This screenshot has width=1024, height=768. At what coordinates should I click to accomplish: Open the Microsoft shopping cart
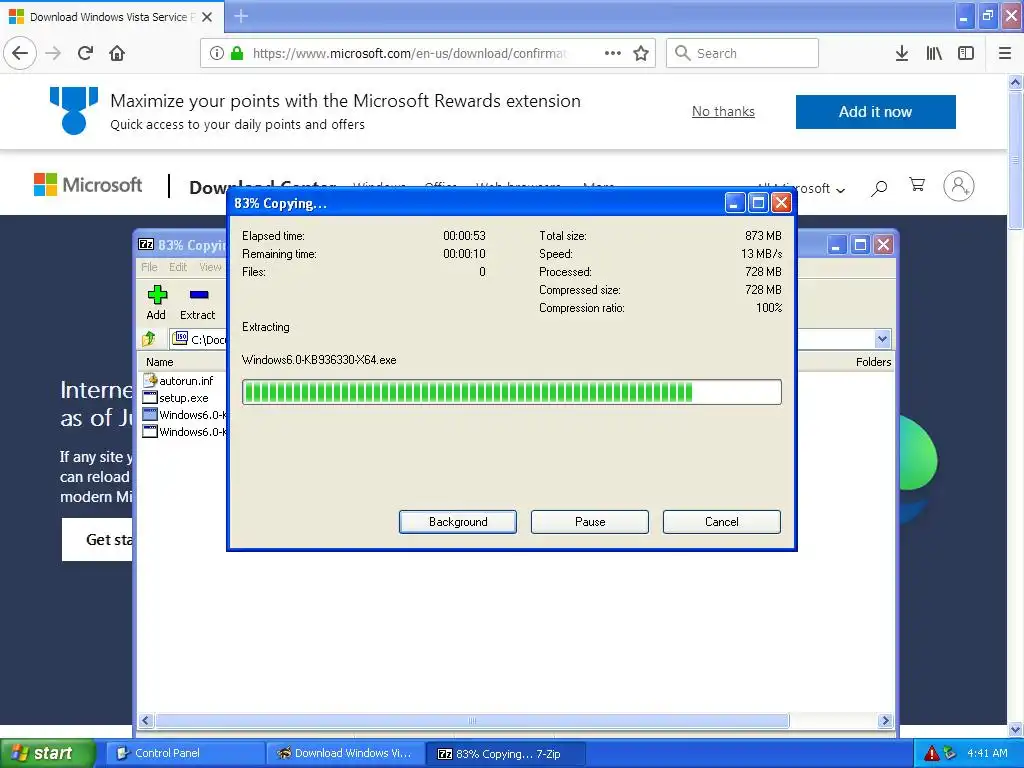pyautogui.click(x=917, y=185)
